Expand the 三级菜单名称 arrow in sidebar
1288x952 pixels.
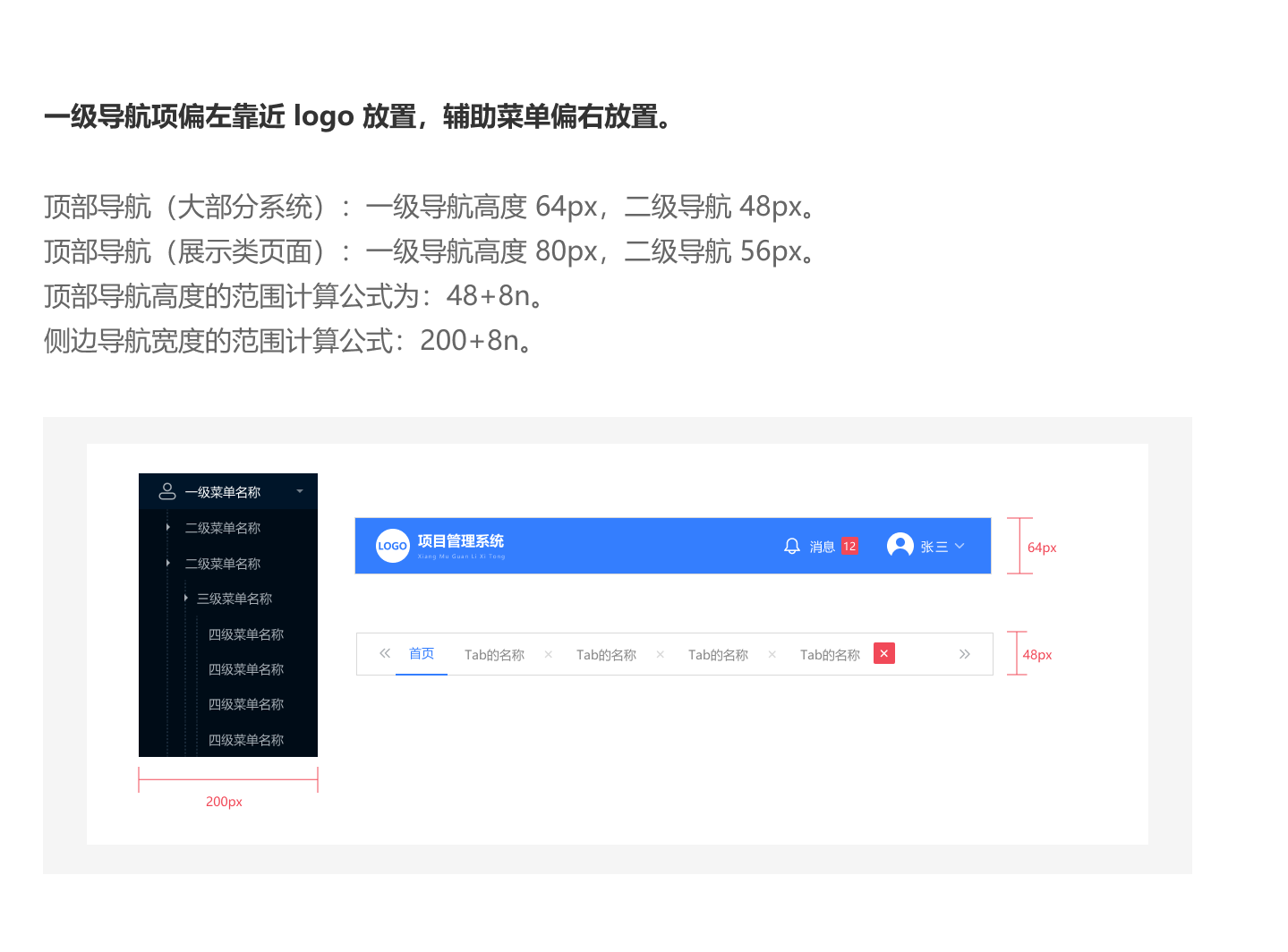[x=185, y=598]
